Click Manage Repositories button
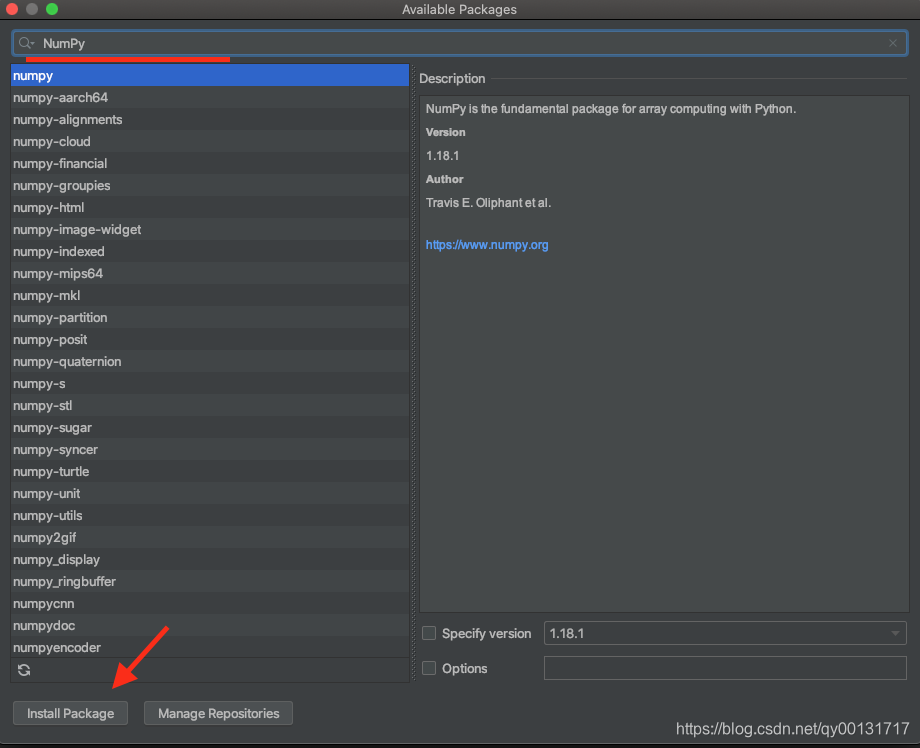 [x=218, y=713]
